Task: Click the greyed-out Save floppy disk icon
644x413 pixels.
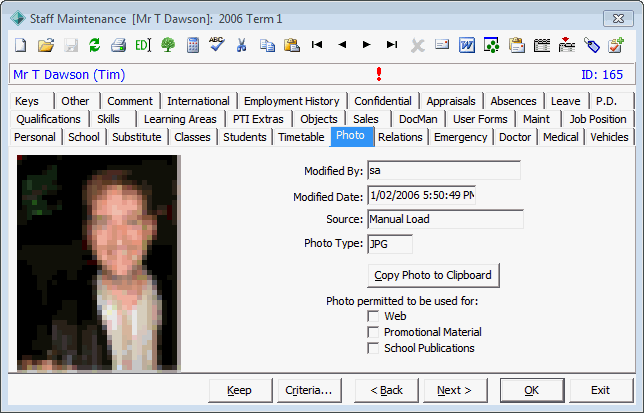Action: (71, 45)
